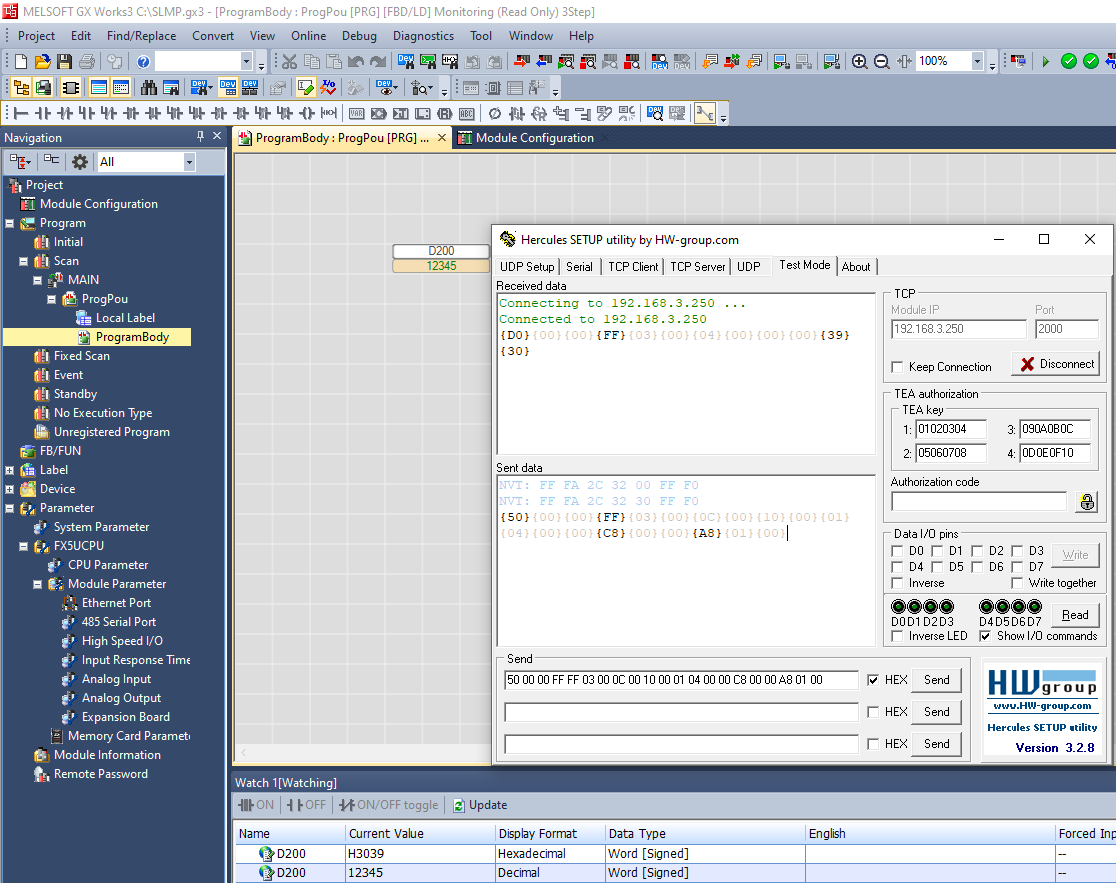This screenshot has height=883, width=1116.
Task: Enable HEX for the third Send line
Action: click(x=873, y=744)
